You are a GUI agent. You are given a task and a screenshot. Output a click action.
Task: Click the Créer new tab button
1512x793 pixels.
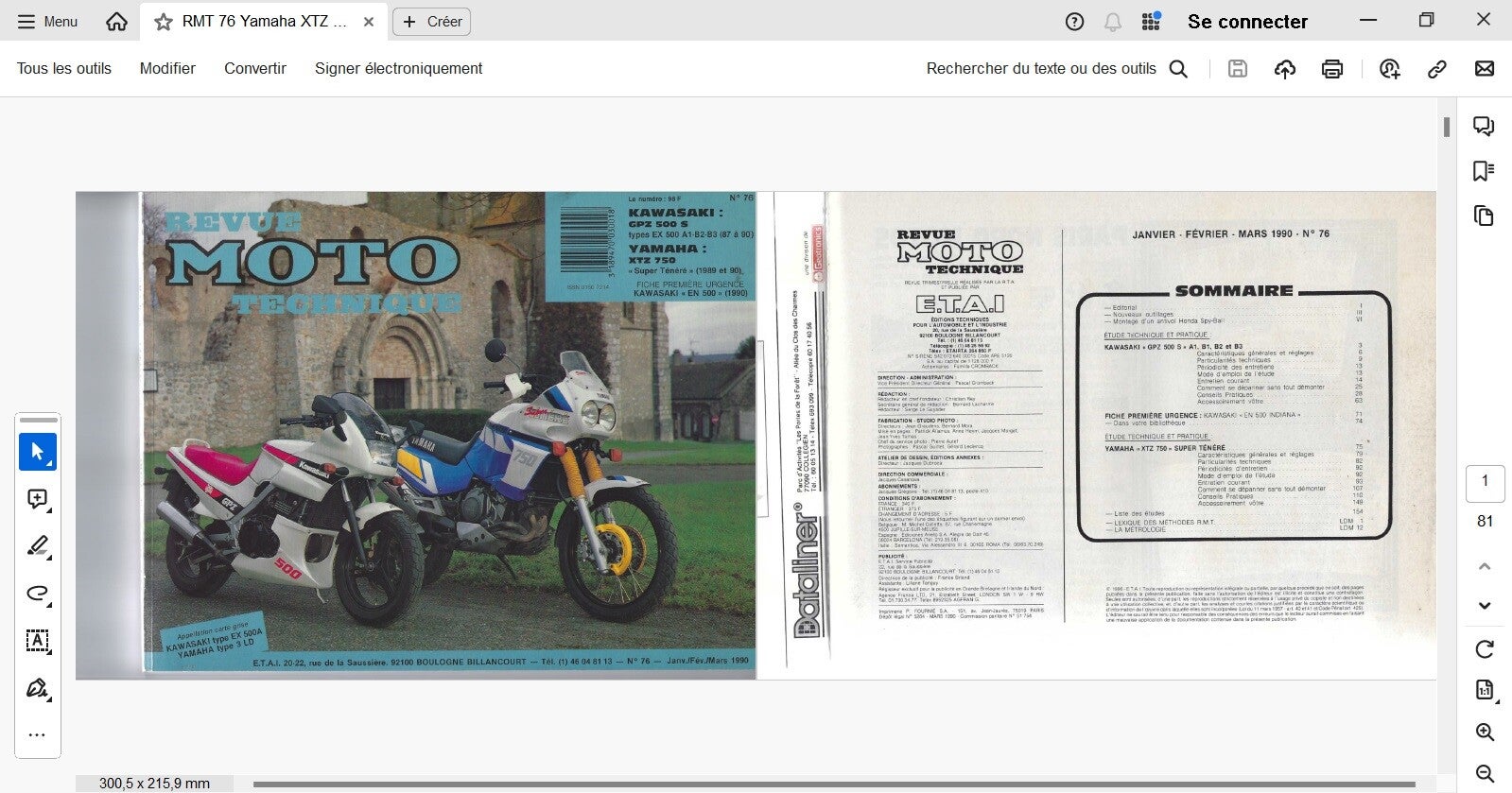click(432, 22)
